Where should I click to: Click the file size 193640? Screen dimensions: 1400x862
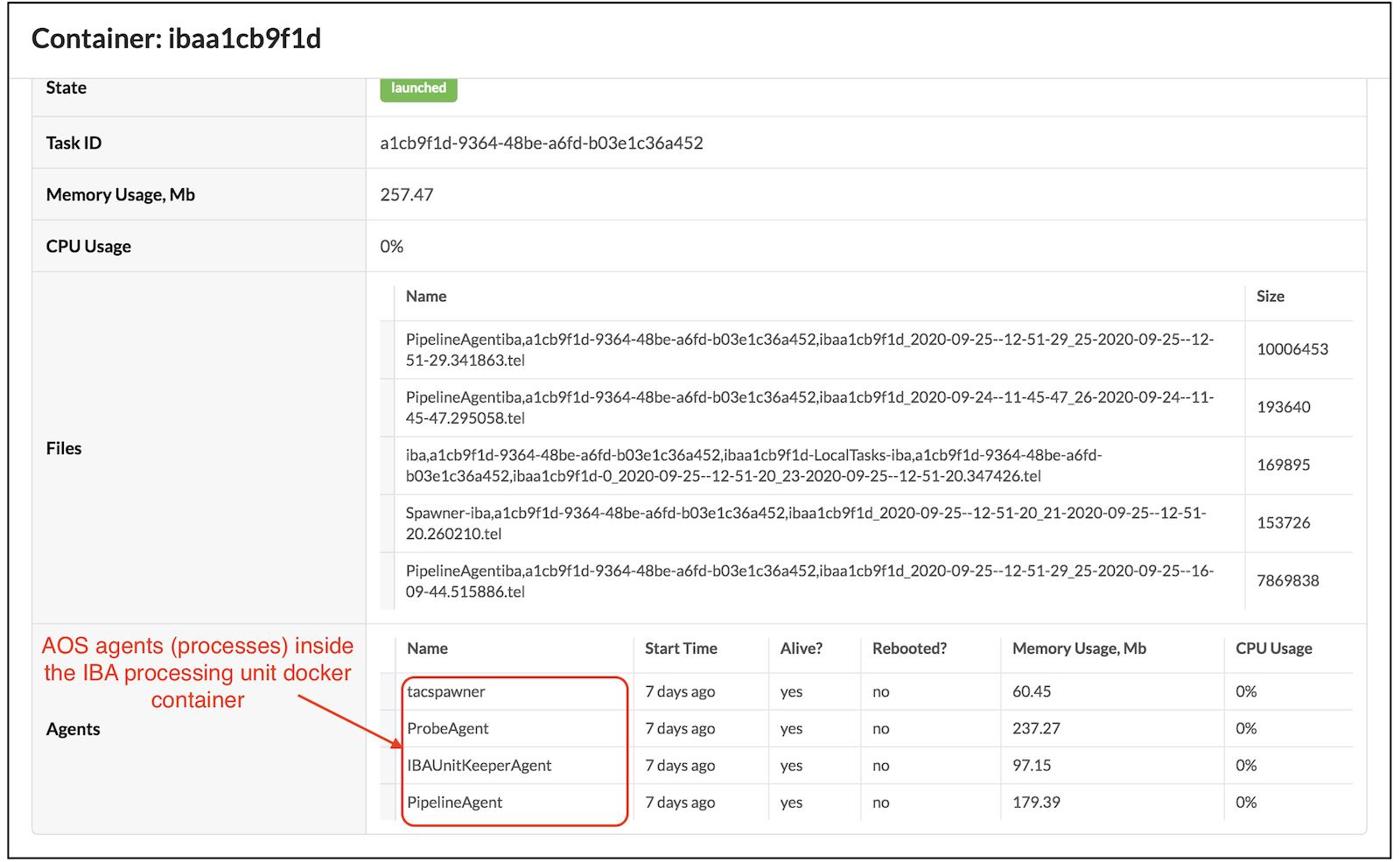[x=1284, y=407]
